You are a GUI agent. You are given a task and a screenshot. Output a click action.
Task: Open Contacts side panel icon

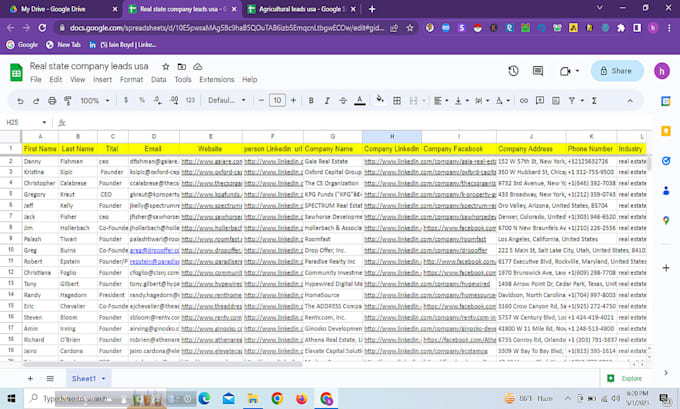point(666,191)
